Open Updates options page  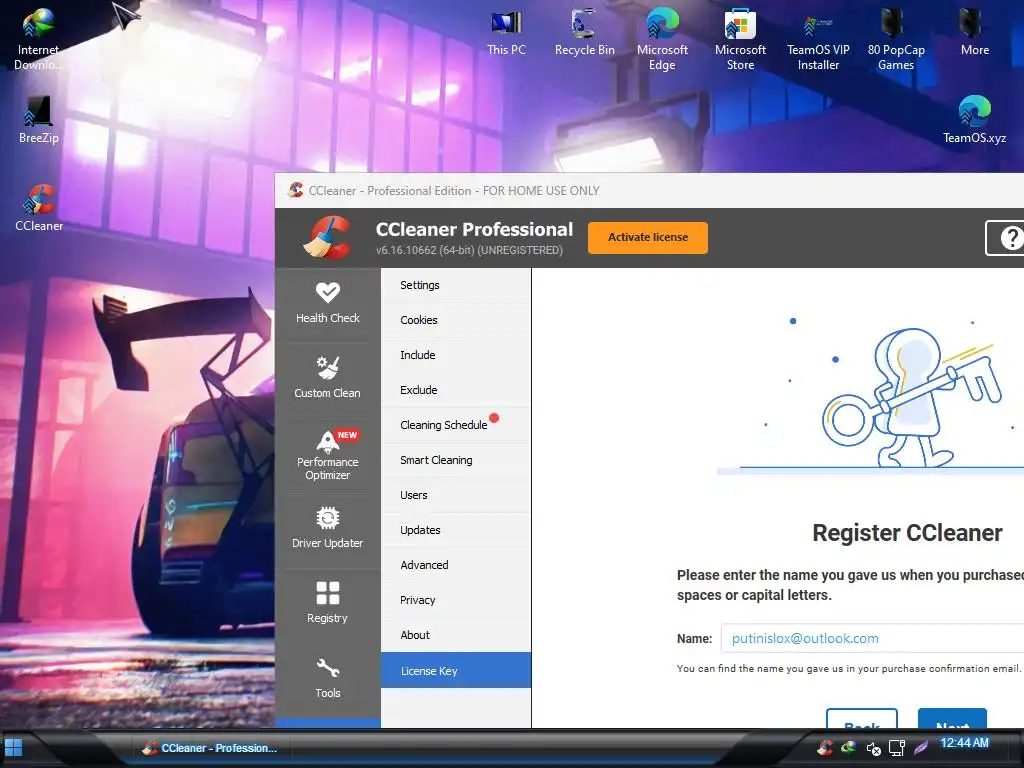point(456,530)
